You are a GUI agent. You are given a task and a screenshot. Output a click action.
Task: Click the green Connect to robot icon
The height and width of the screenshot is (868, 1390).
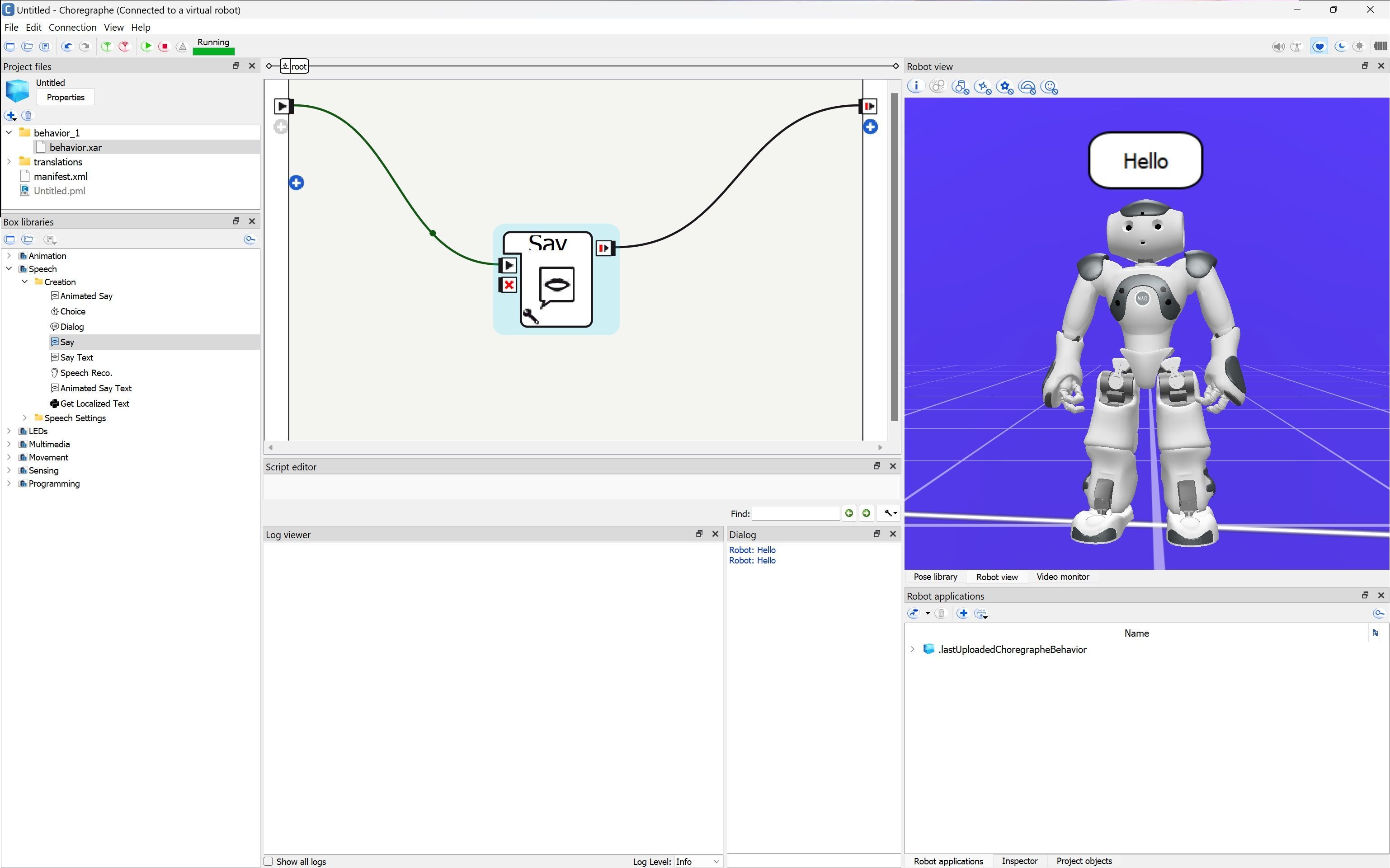107,47
